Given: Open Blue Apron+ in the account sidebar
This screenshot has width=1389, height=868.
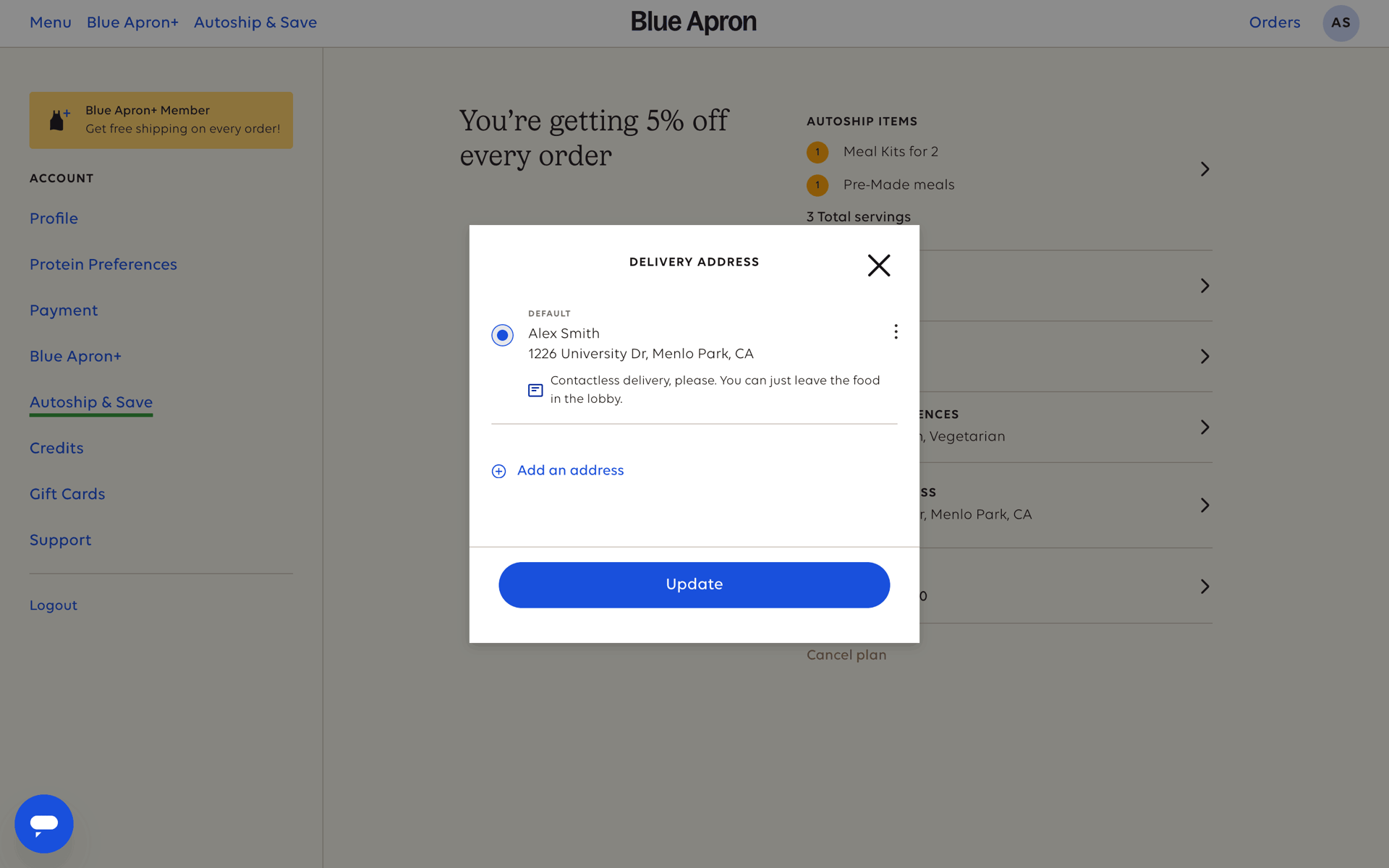Looking at the screenshot, I should click(x=75, y=357).
